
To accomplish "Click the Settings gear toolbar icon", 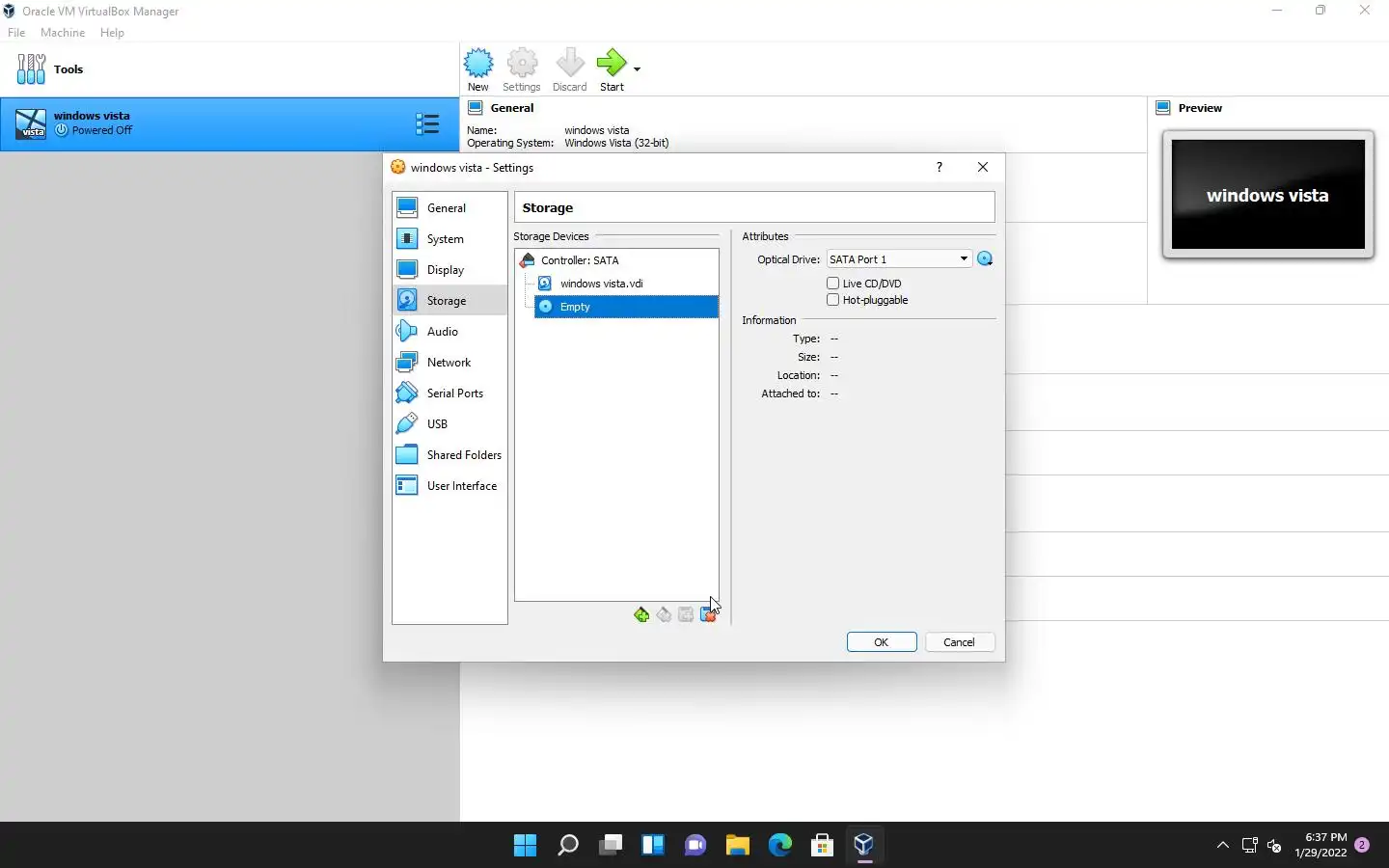I will pyautogui.click(x=522, y=69).
